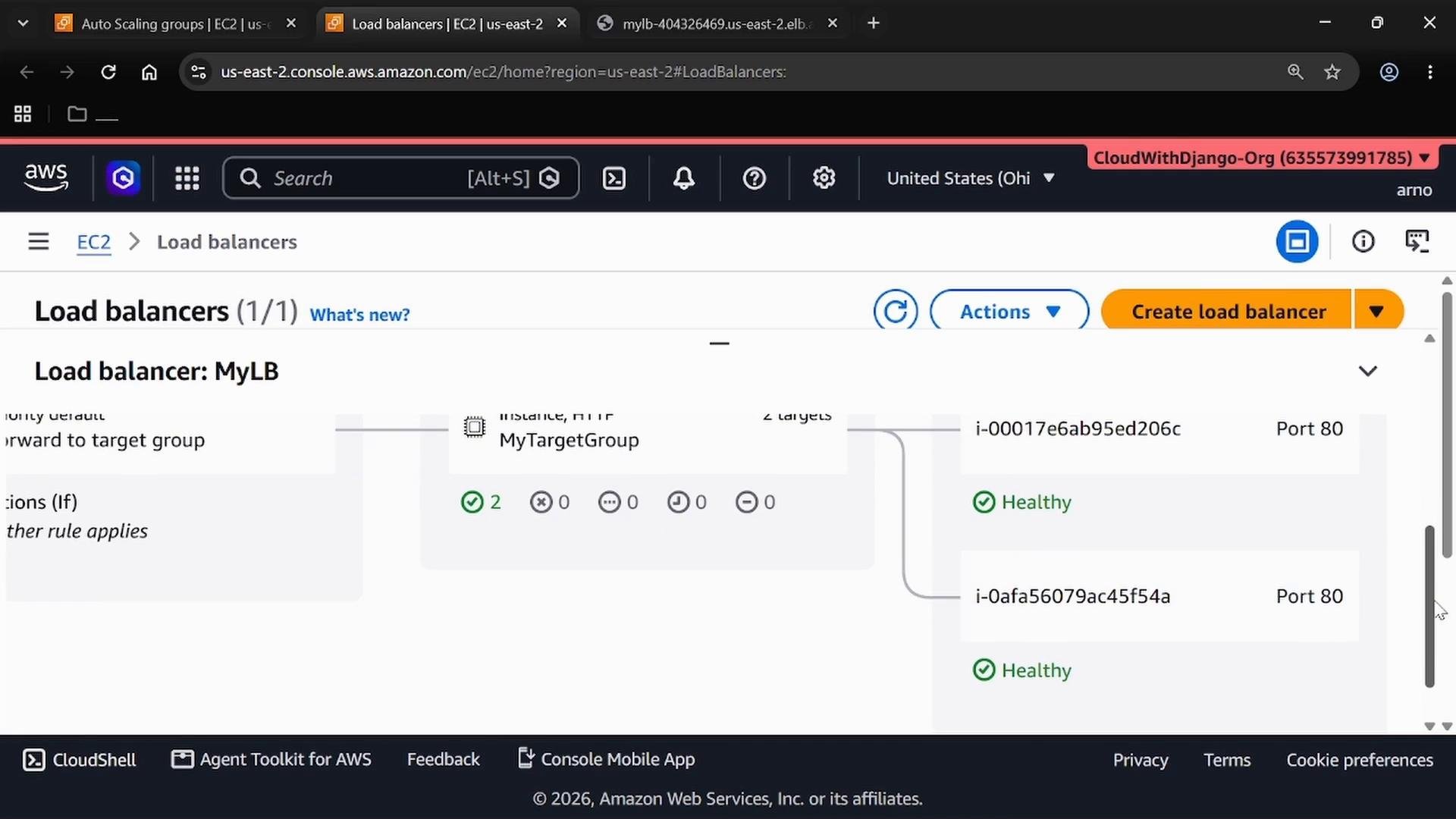Click the details panel vertical scrollbar thumb
1456x819 pixels.
coord(1429,606)
